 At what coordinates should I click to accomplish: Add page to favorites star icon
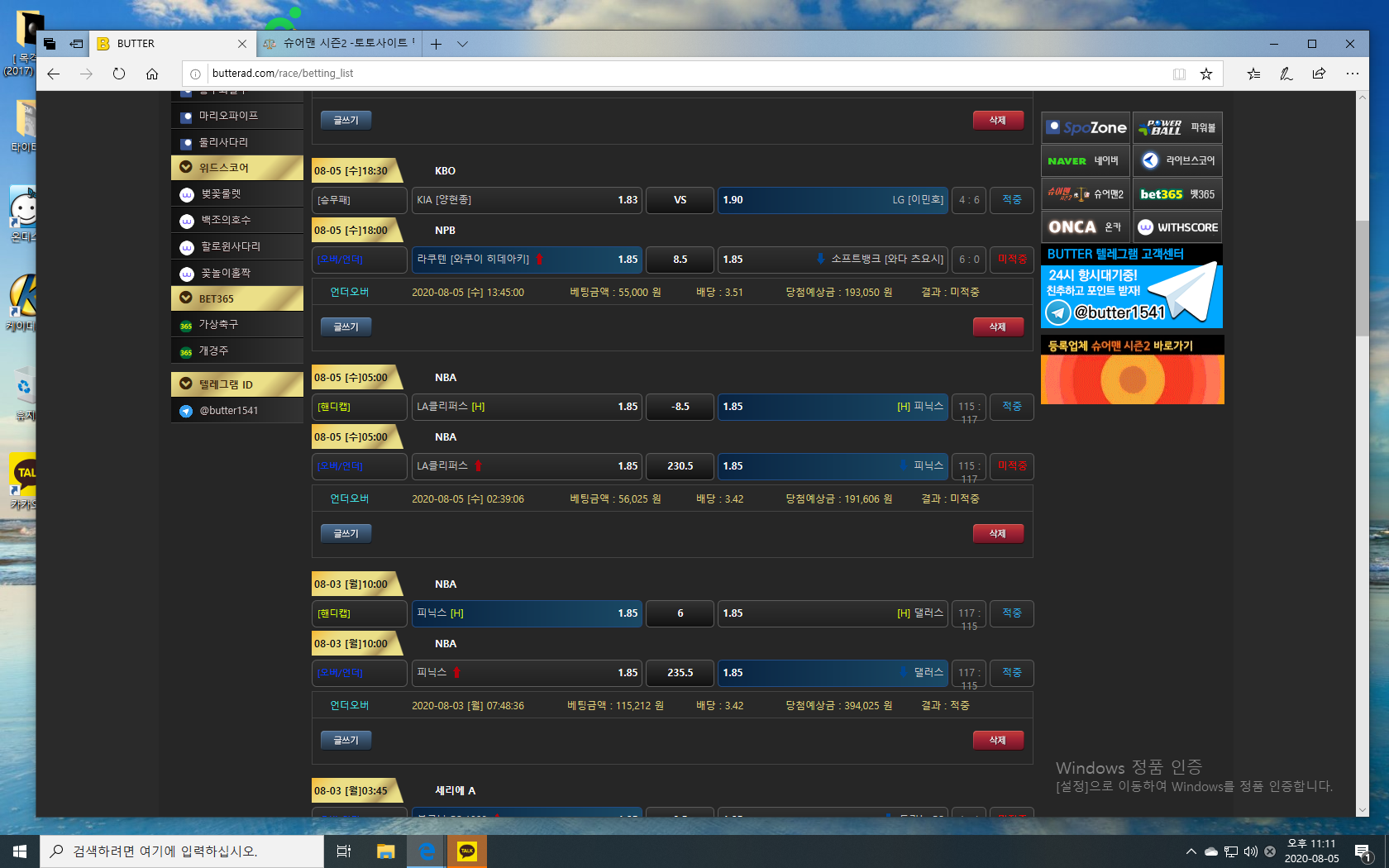click(x=1206, y=74)
